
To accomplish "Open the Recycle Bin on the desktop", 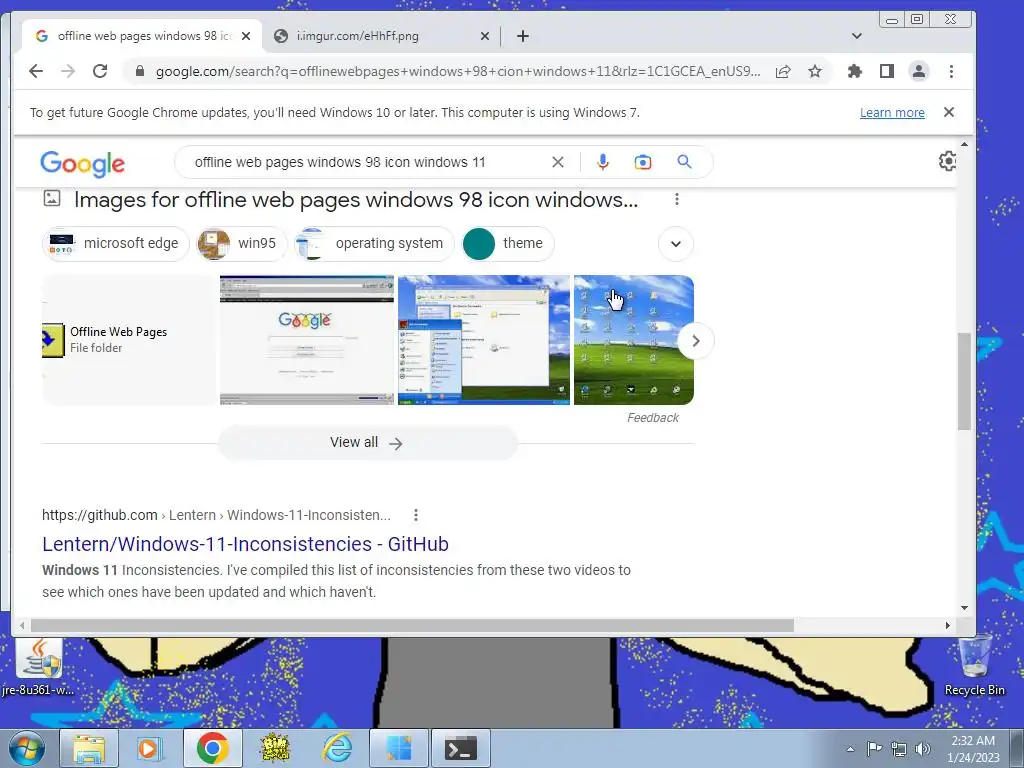I will 974,666.
